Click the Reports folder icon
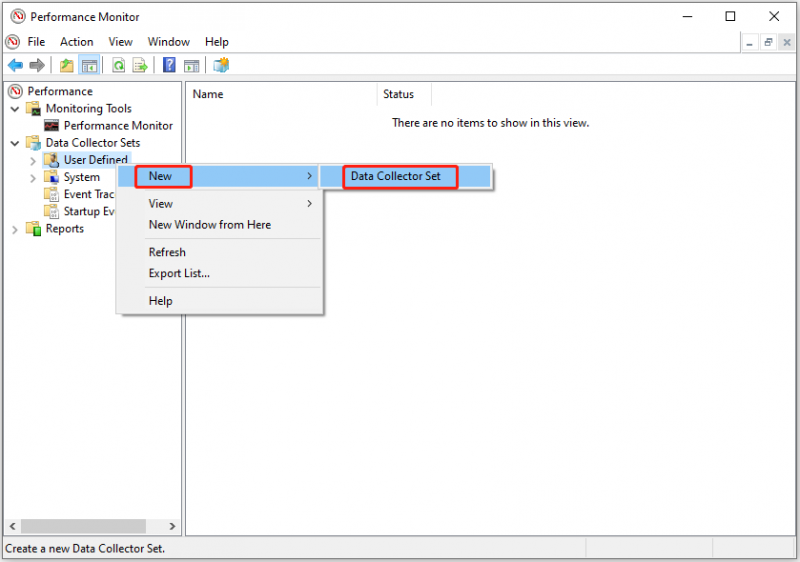The image size is (800, 562). (x=34, y=228)
